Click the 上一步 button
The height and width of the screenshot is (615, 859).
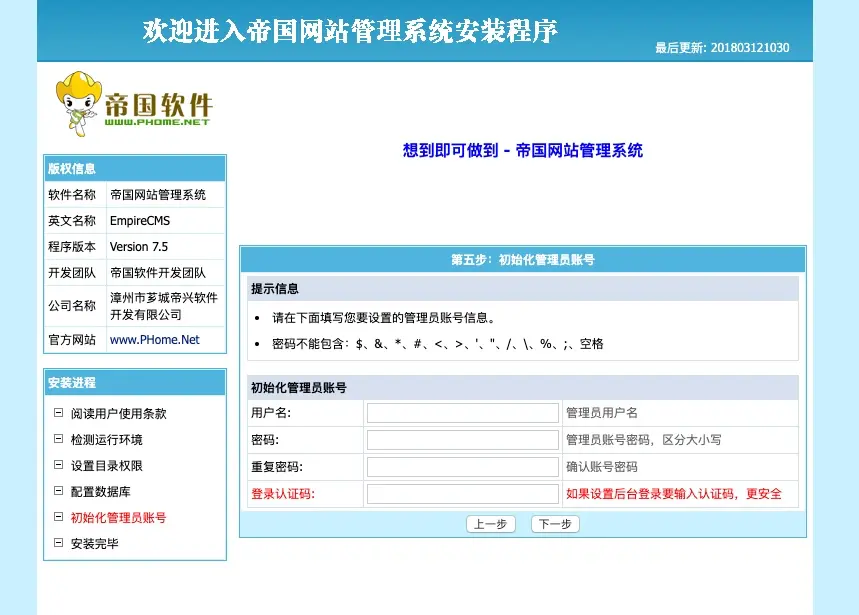[x=490, y=524]
